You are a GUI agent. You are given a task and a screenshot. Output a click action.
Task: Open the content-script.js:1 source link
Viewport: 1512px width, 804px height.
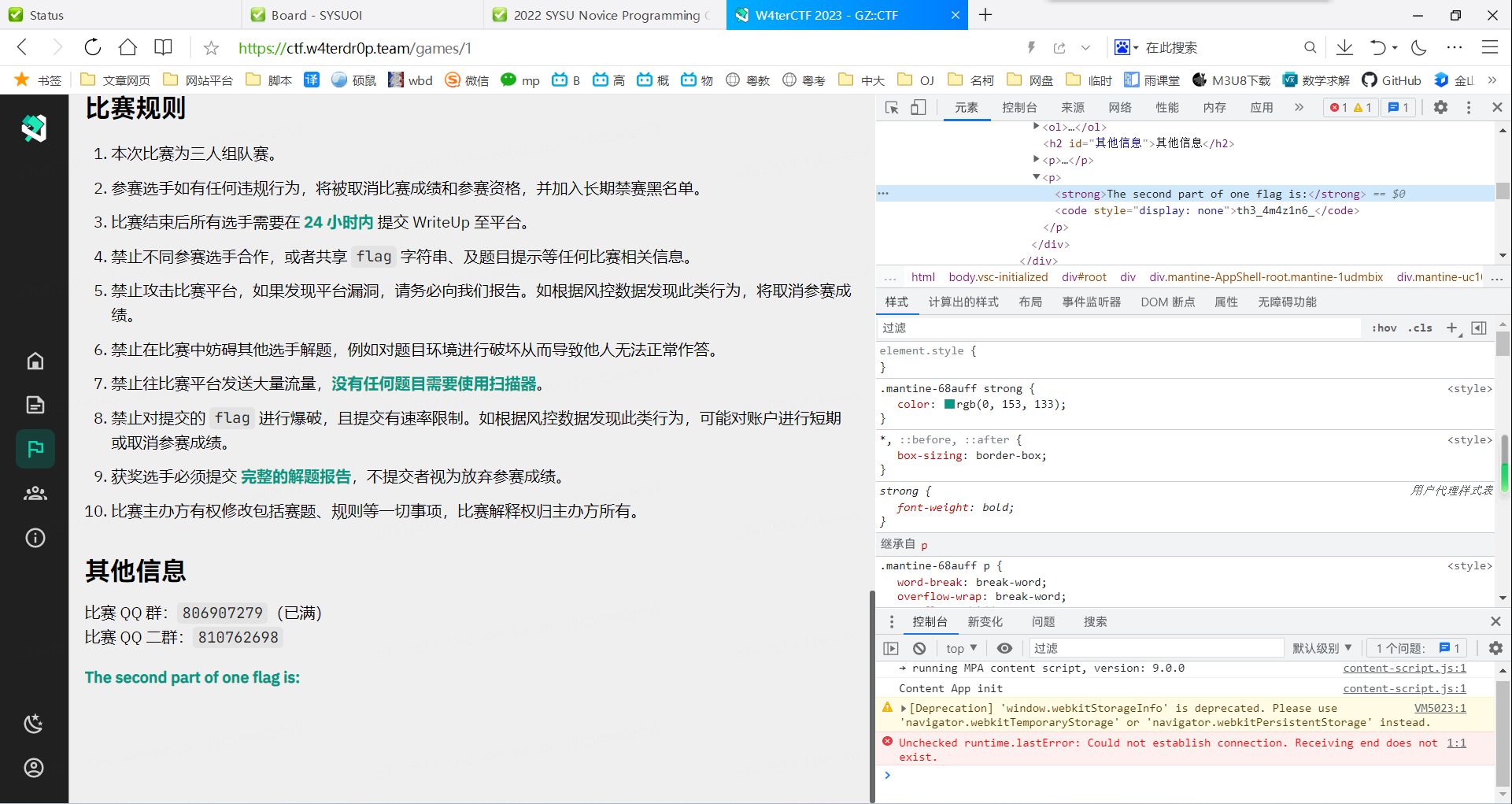click(1404, 669)
